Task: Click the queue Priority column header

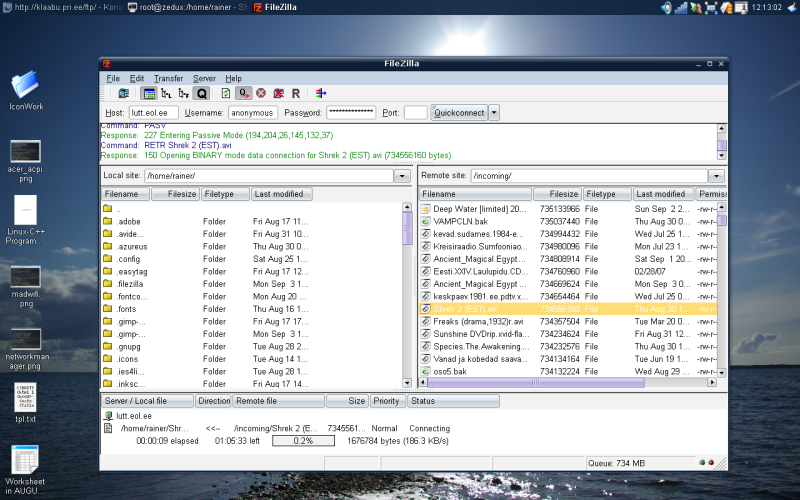Action: pyautogui.click(x=388, y=401)
